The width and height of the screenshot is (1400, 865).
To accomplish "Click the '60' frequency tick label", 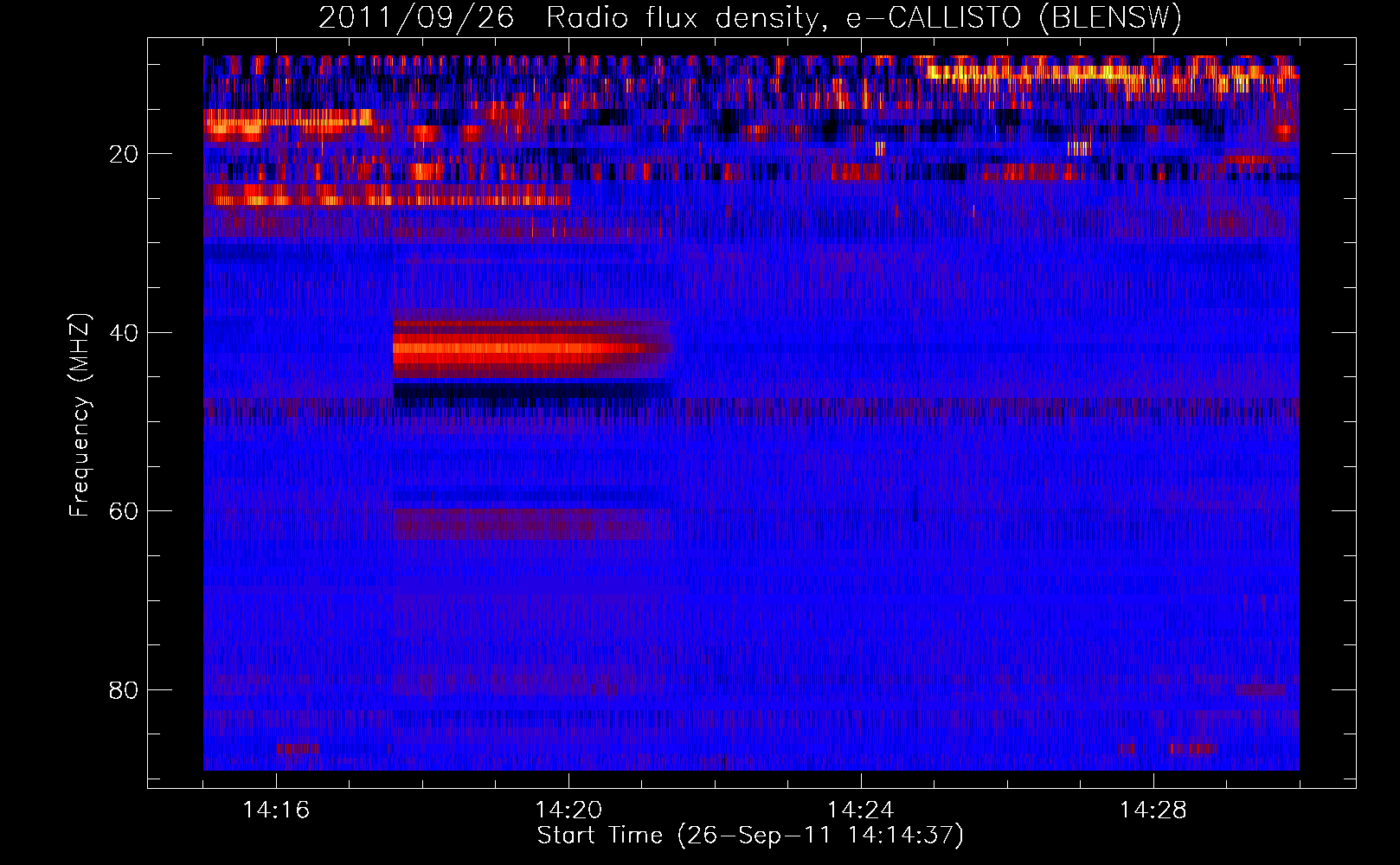I will click(124, 511).
